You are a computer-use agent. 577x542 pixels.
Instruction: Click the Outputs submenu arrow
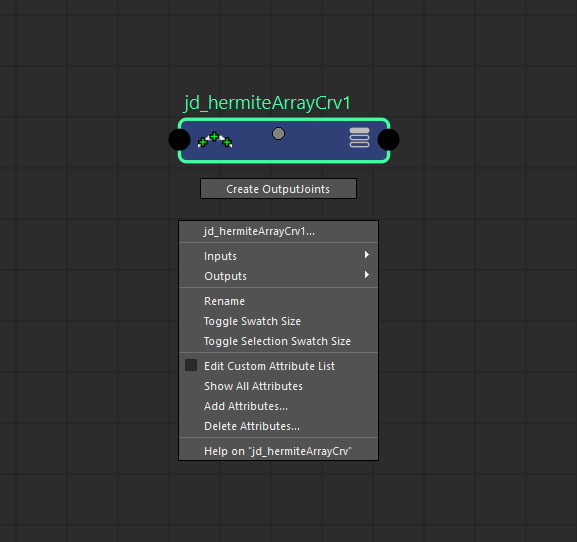(367, 274)
